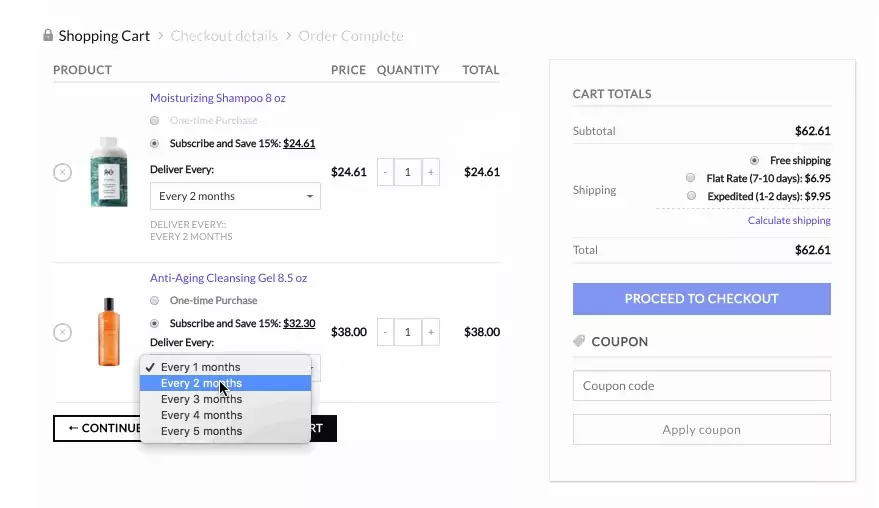Screen dimensions: 879x508
Task: Select Every 3 months option
Action: coord(201,399)
